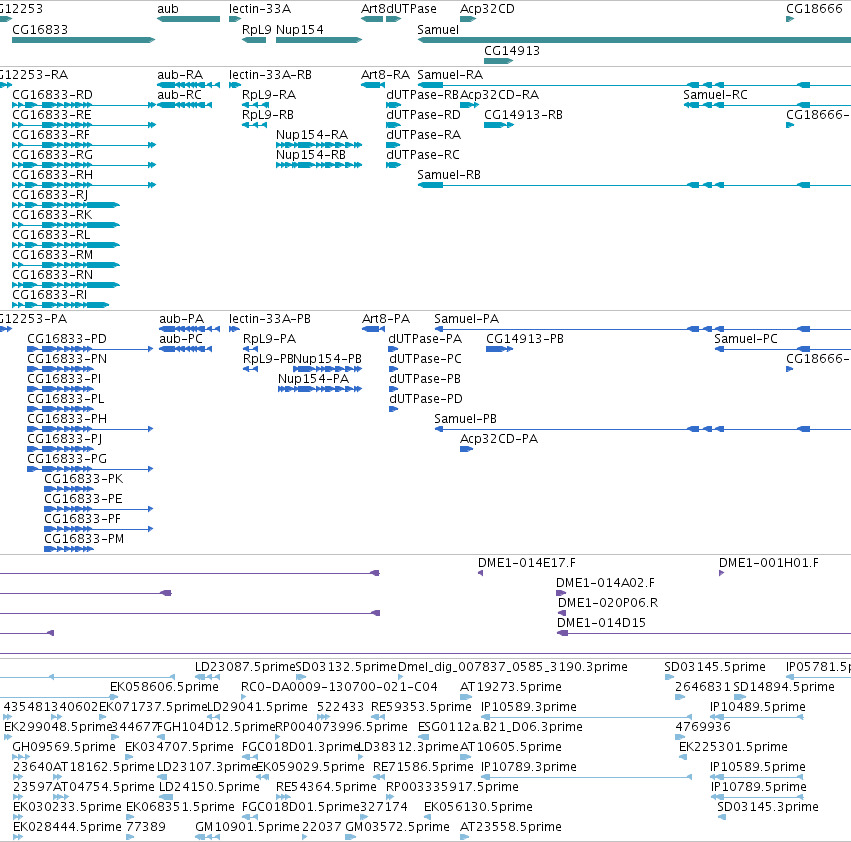Select the GM03572.5prime EST label
Screen dimensions: 851x842
(397, 826)
